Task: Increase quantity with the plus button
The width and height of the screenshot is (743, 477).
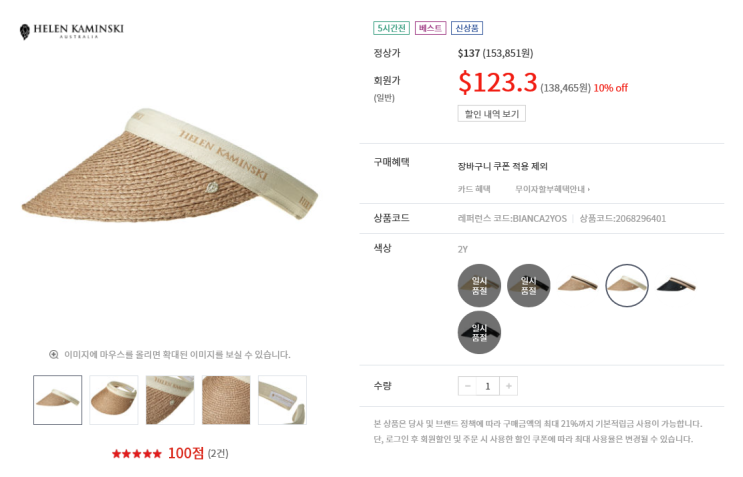Action: point(508,386)
